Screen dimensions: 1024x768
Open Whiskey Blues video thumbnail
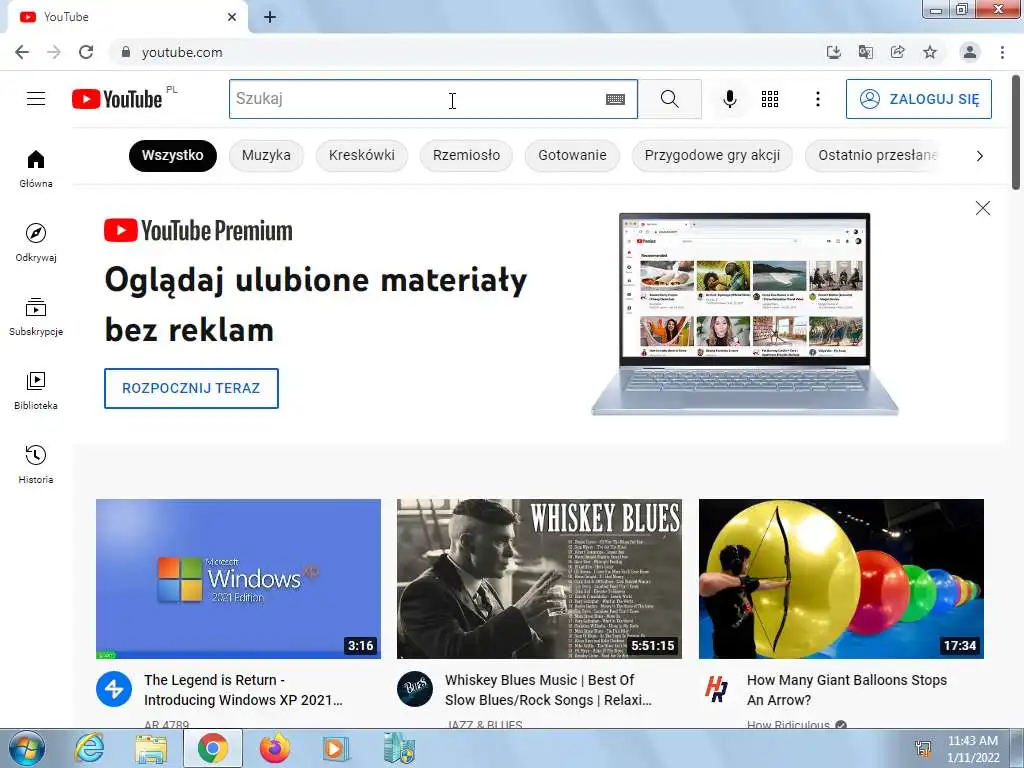539,579
